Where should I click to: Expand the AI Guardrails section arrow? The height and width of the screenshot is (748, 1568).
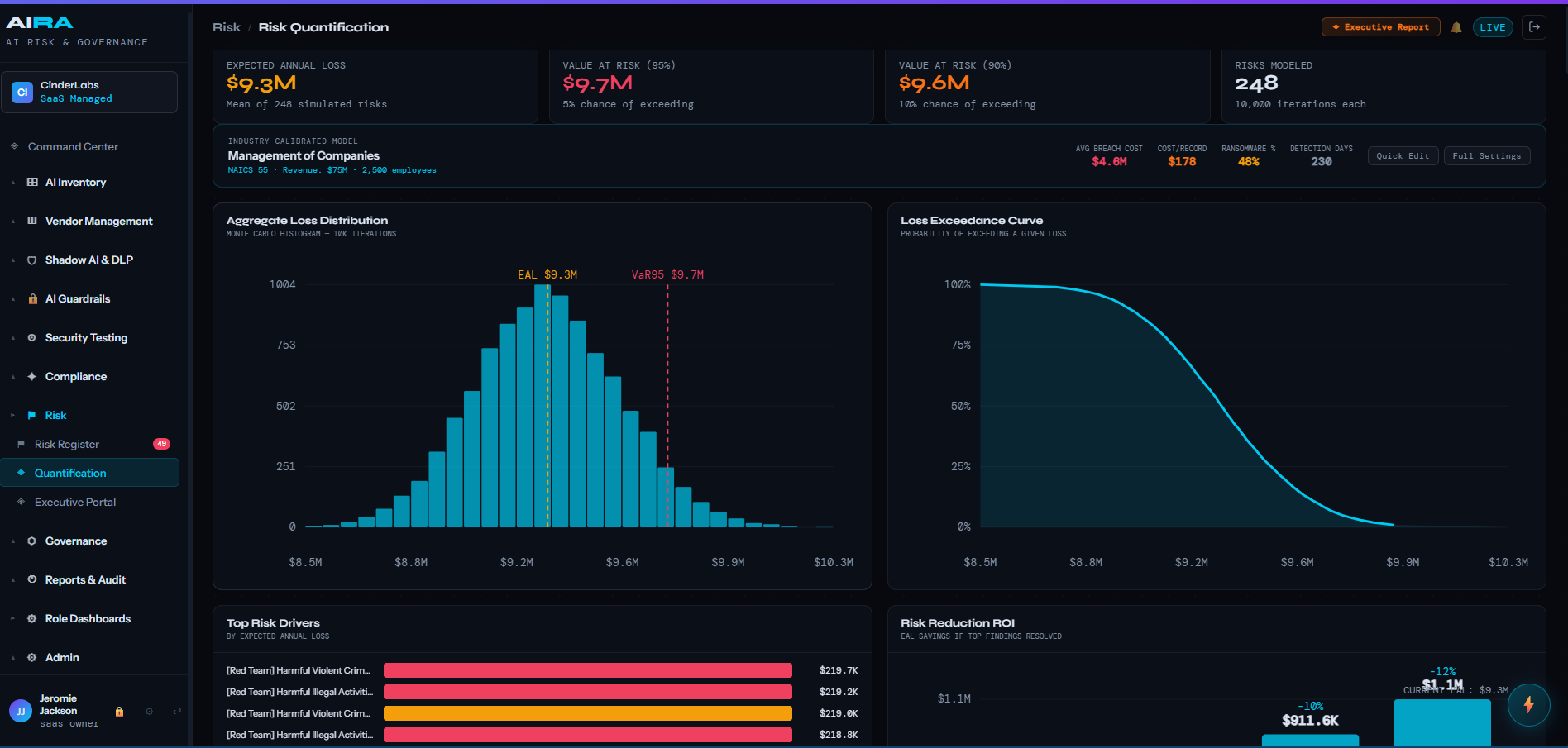click(x=13, y=299)
